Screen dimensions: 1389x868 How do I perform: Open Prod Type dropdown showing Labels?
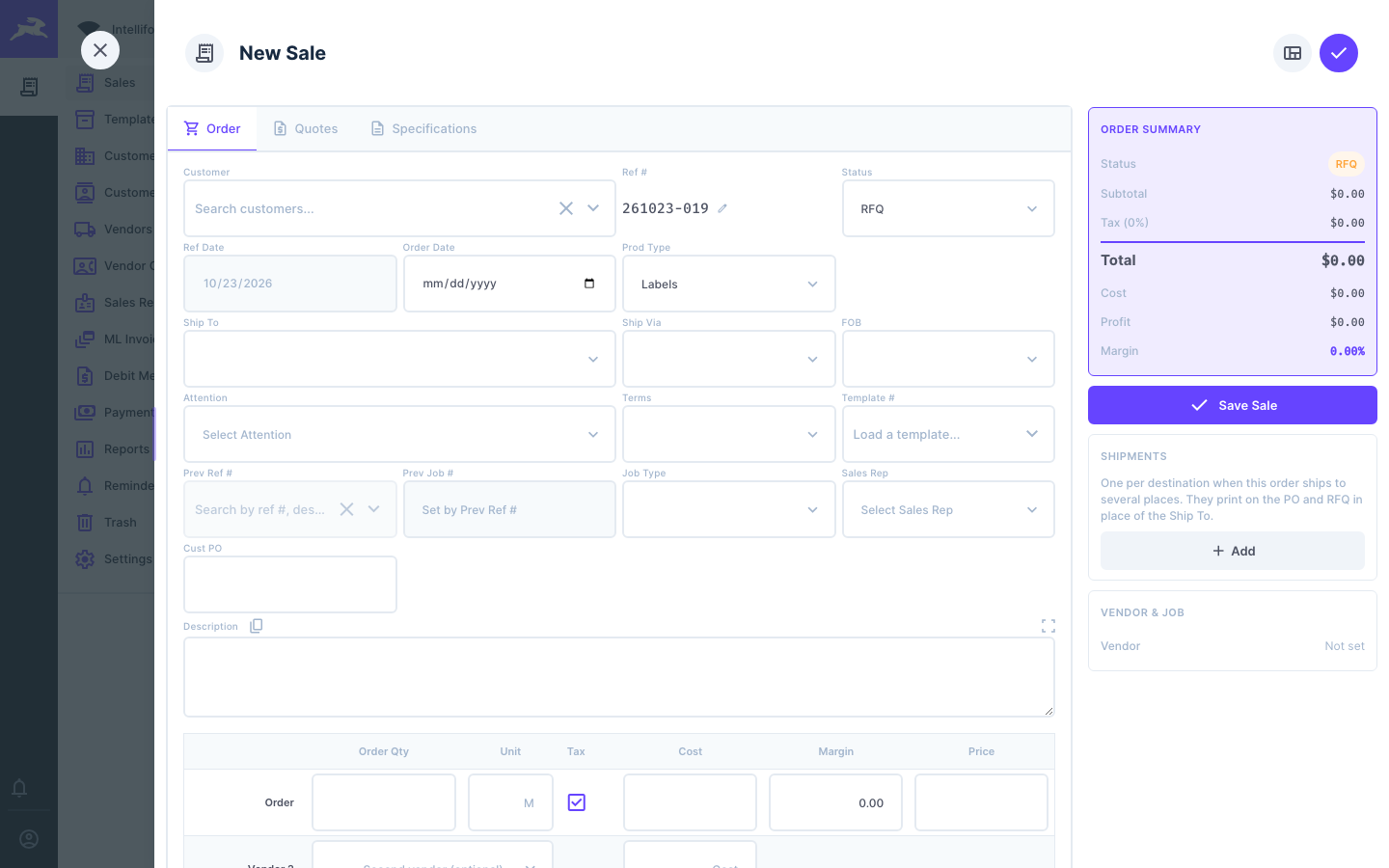point(728,284)
